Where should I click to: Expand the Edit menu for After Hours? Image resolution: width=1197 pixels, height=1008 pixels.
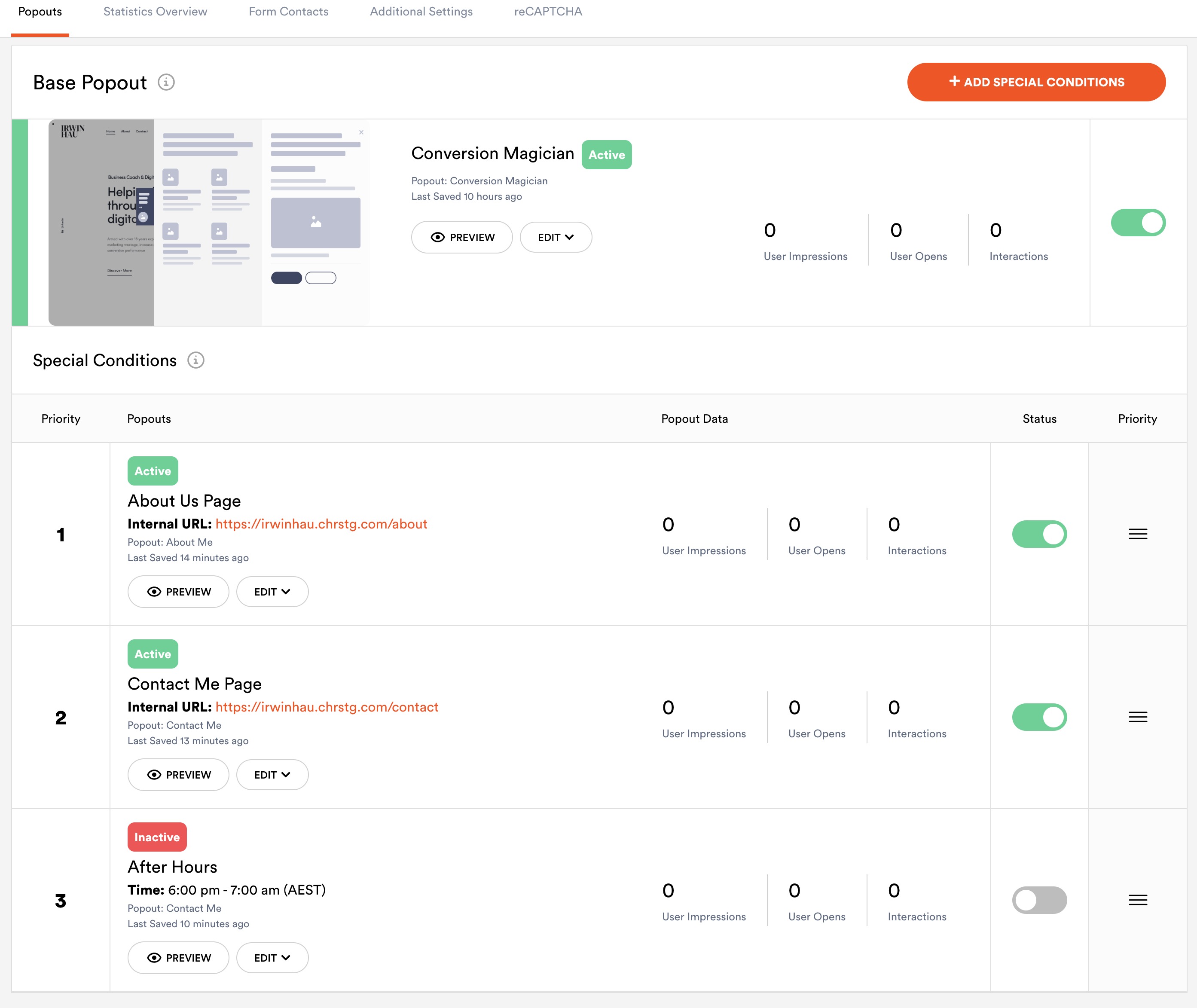coord(272,958)
